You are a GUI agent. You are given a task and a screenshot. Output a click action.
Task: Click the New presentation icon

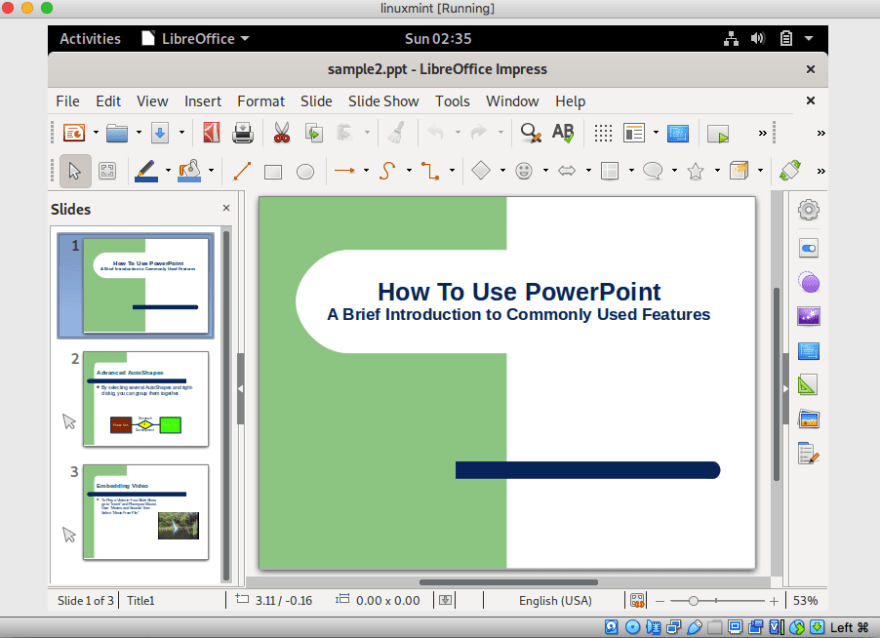coord(74,133)
